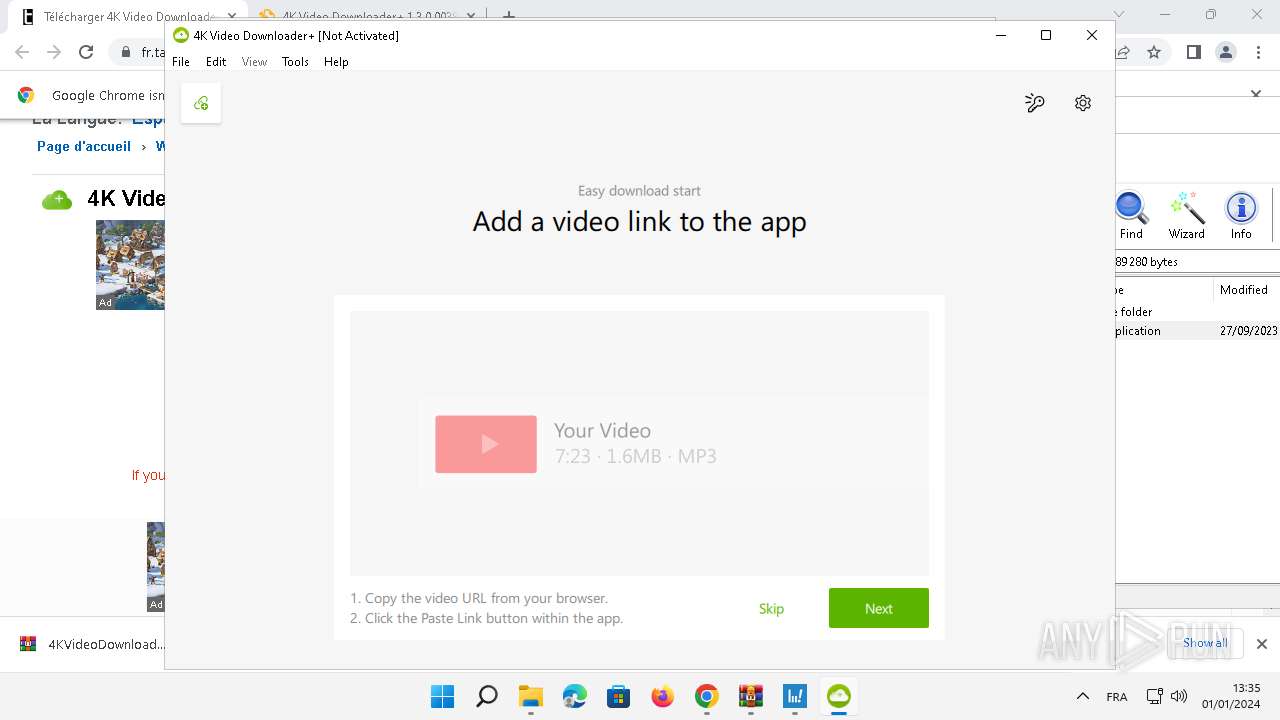
Task: Open Windows Search from the taskbar
Action: [x=487, y=696]
